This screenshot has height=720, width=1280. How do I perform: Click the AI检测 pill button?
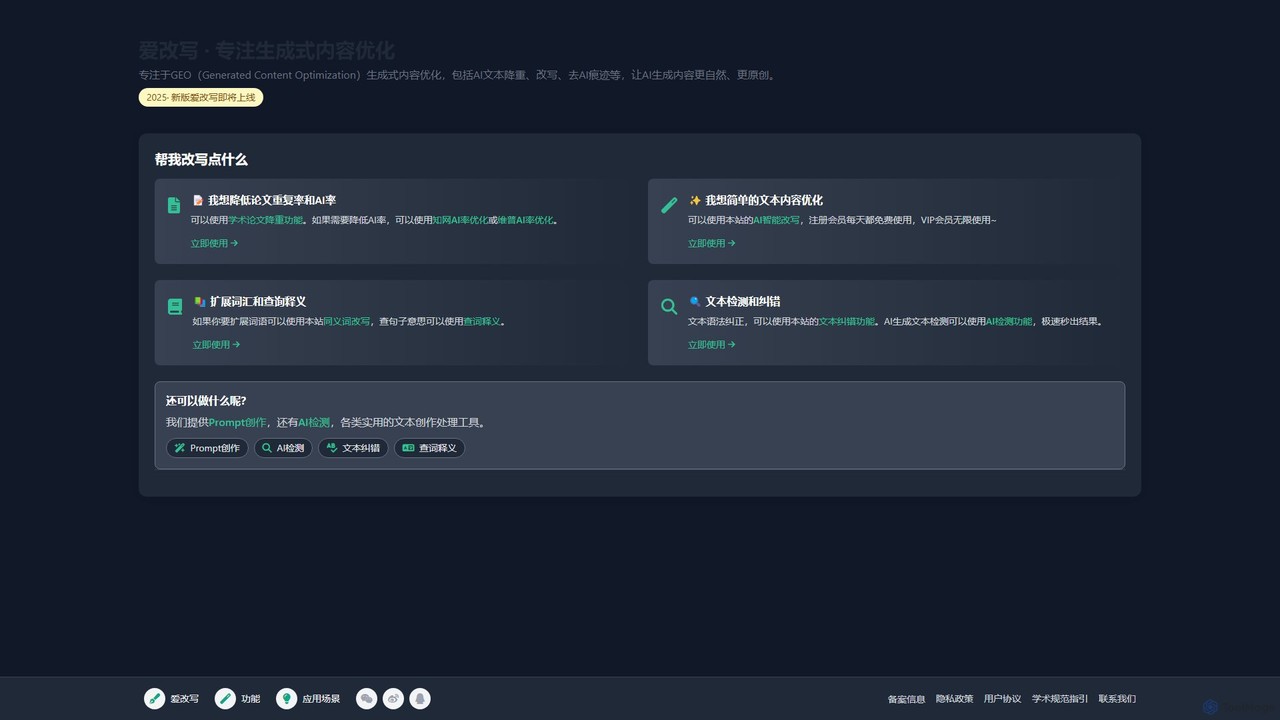coord(283,448)
